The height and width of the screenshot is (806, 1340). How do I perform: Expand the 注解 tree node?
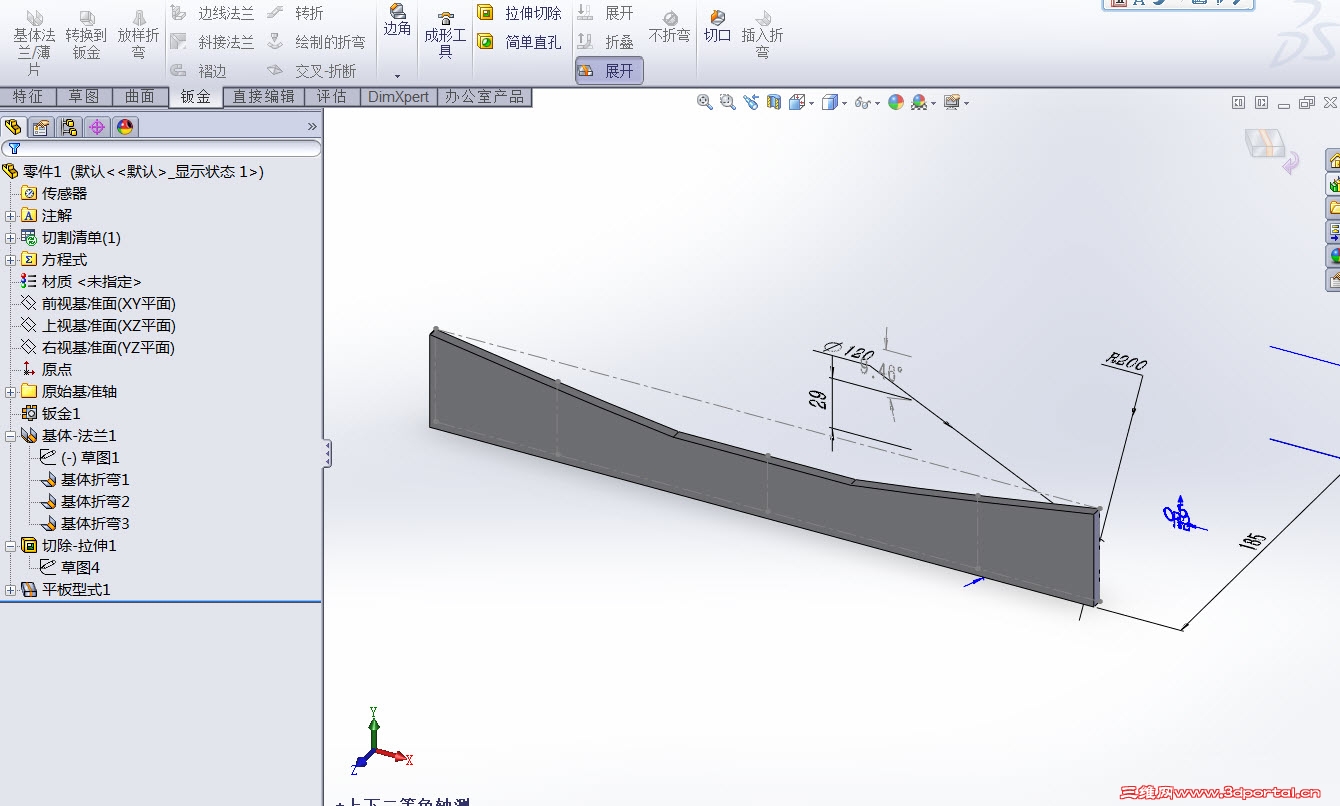click(x=10, y=216)
